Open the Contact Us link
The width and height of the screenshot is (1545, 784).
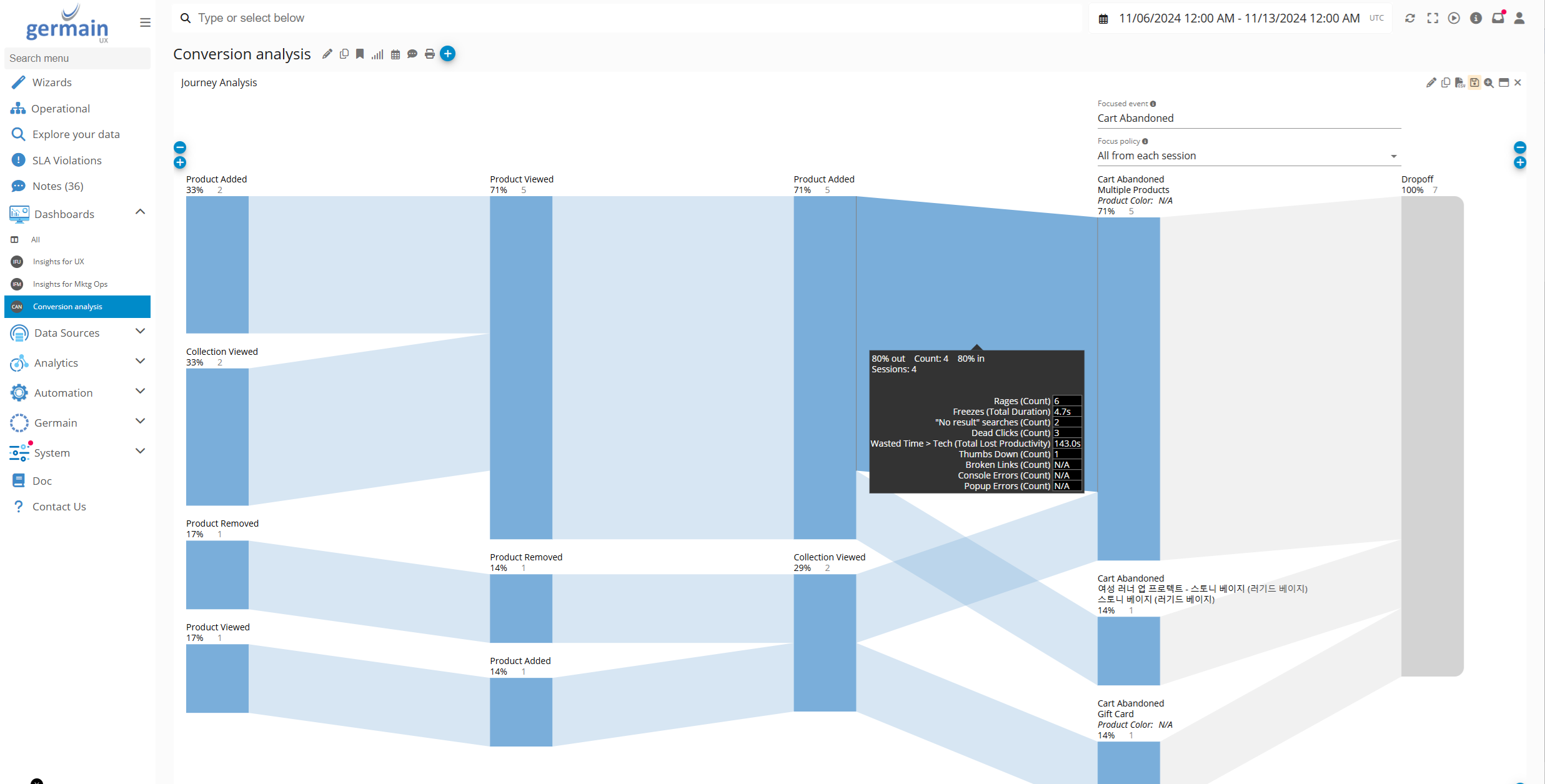tap(59, 507)
